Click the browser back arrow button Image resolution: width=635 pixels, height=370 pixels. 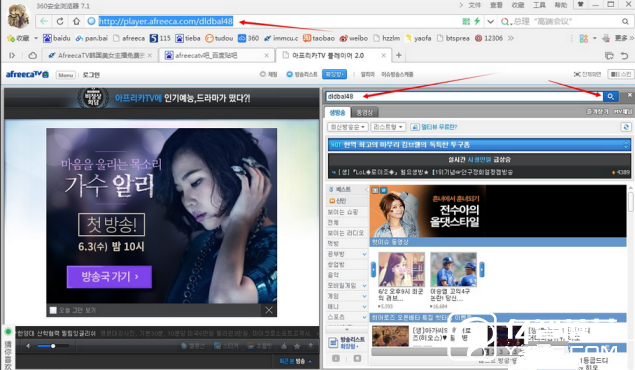[44, 21]
